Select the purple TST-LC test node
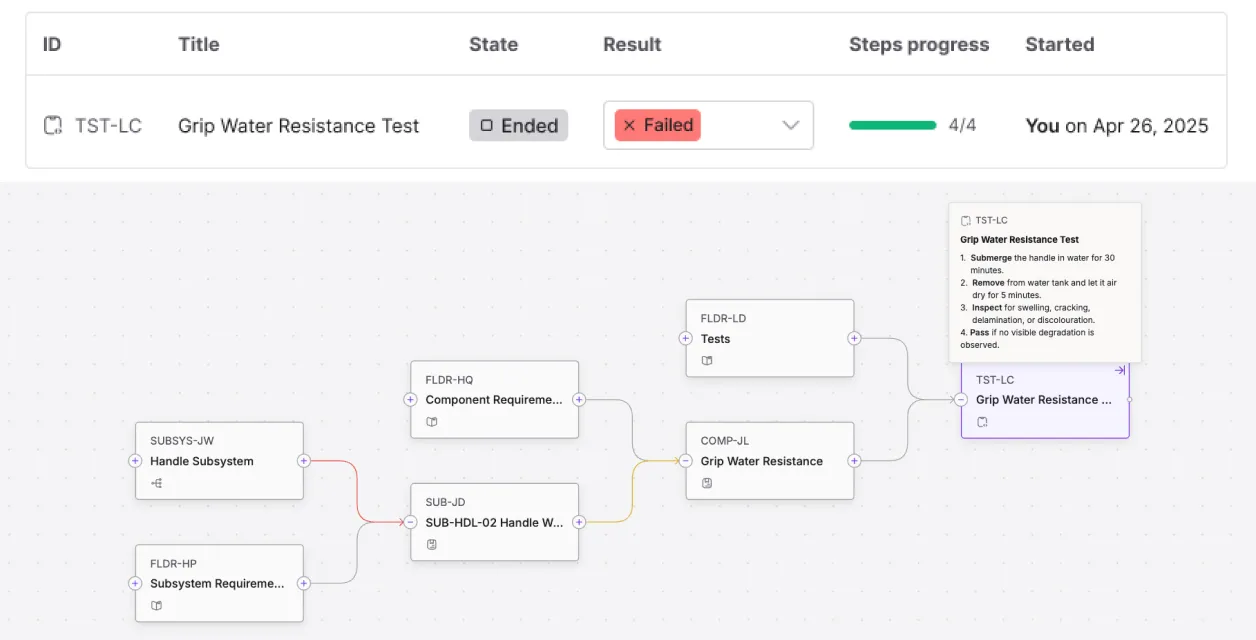The image size is (1256, 640). [x=1045, y=400]
